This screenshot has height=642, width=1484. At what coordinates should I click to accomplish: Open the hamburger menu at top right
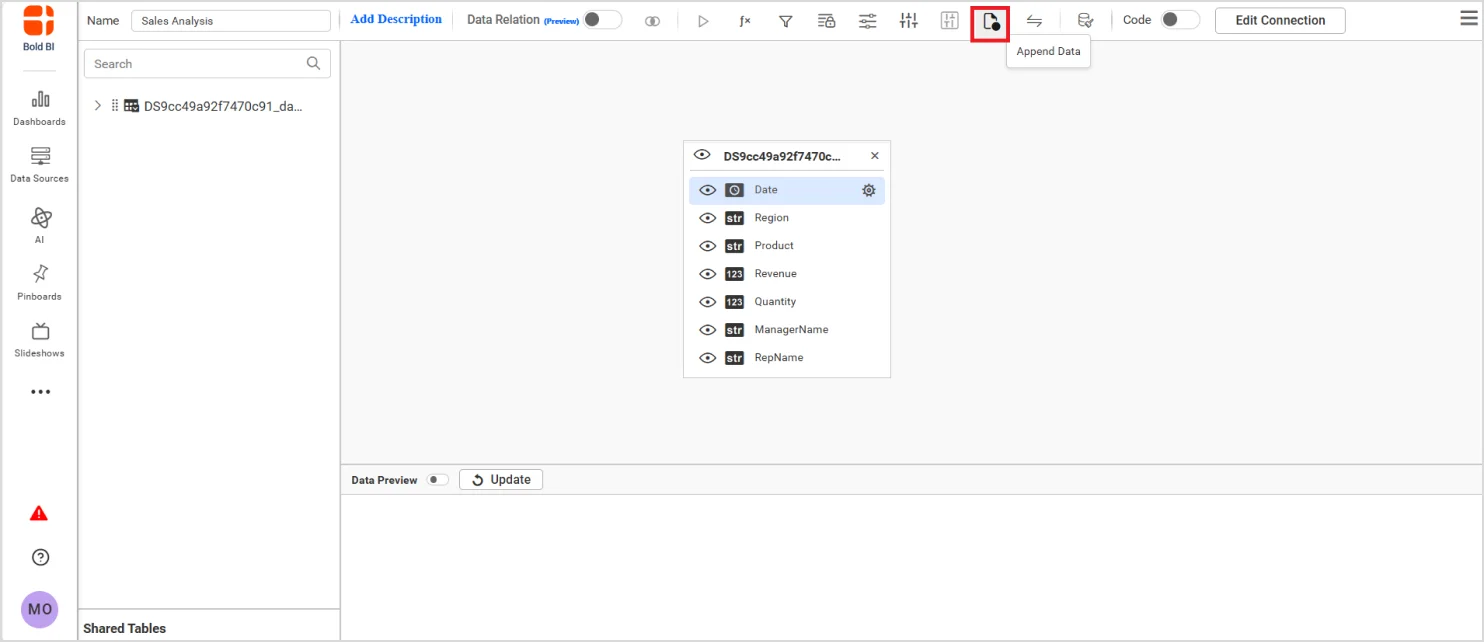point(1468,18)
